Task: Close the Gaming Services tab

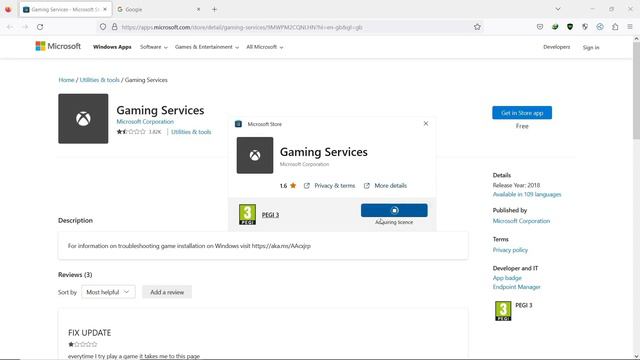Action: pyautogui.click(x=105, y=9)
